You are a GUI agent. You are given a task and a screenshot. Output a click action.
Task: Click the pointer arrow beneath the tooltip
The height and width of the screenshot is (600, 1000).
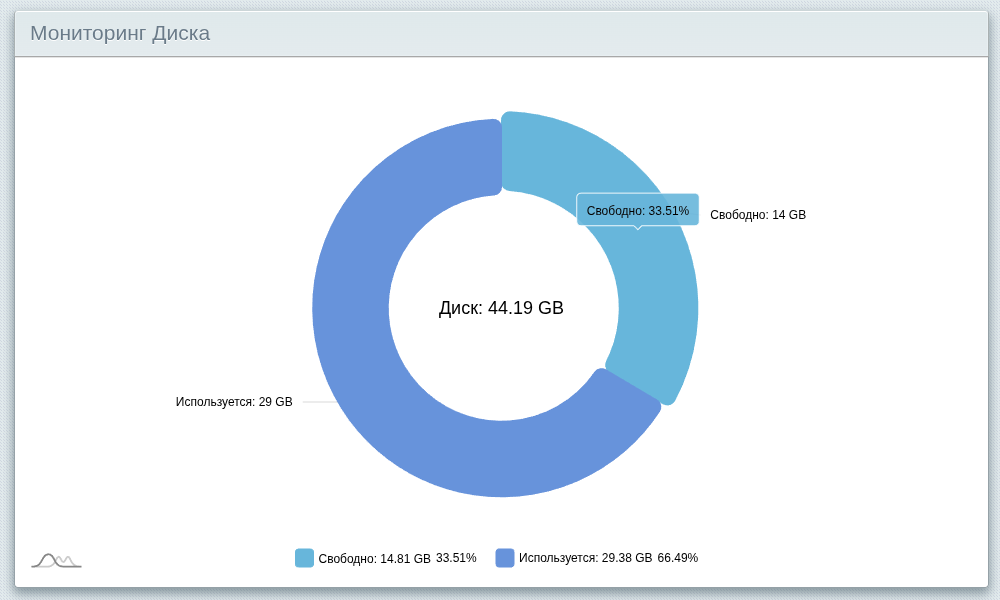[x=638, y=228]
